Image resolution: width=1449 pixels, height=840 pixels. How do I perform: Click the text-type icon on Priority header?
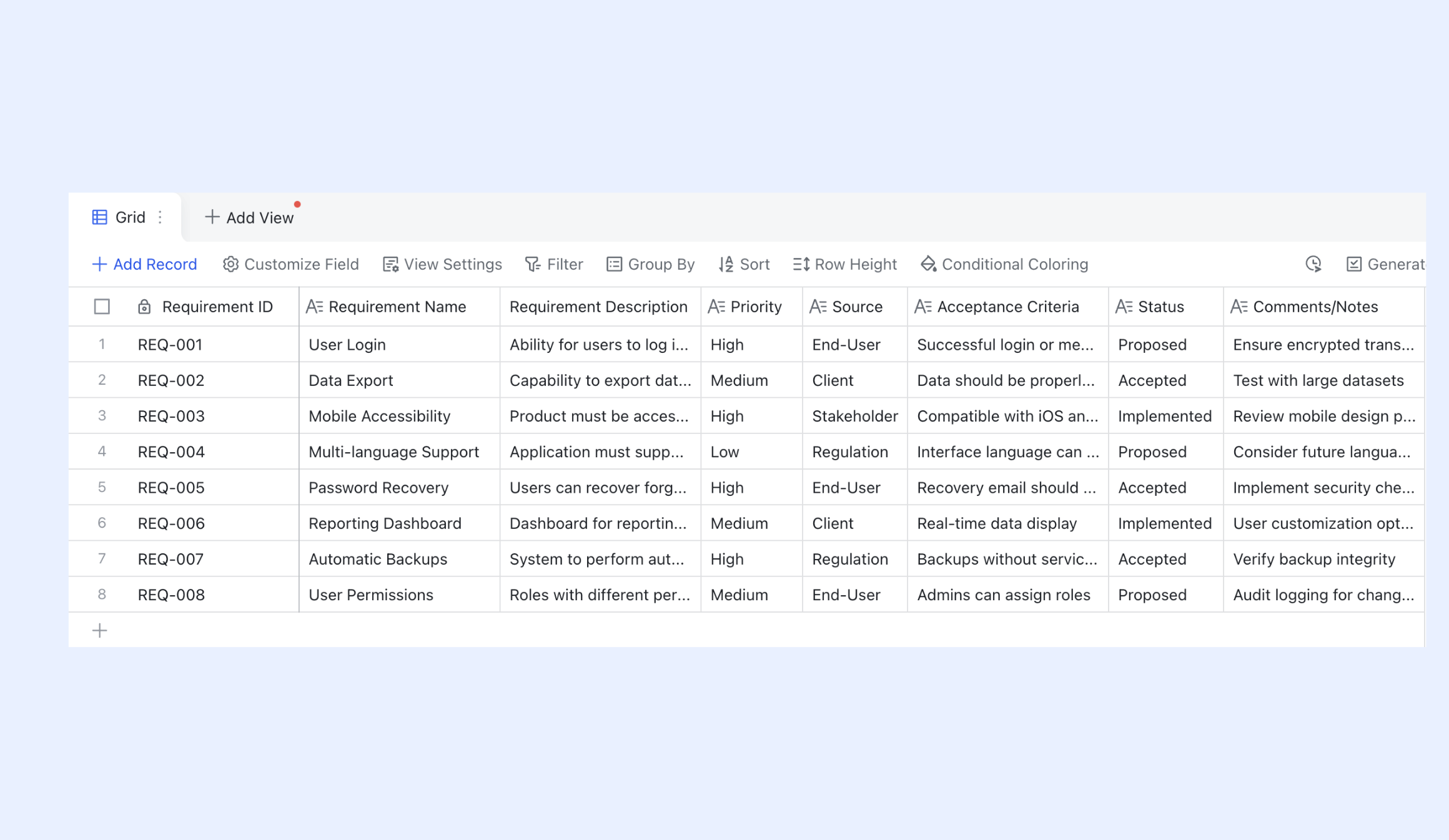pos(716,307)
